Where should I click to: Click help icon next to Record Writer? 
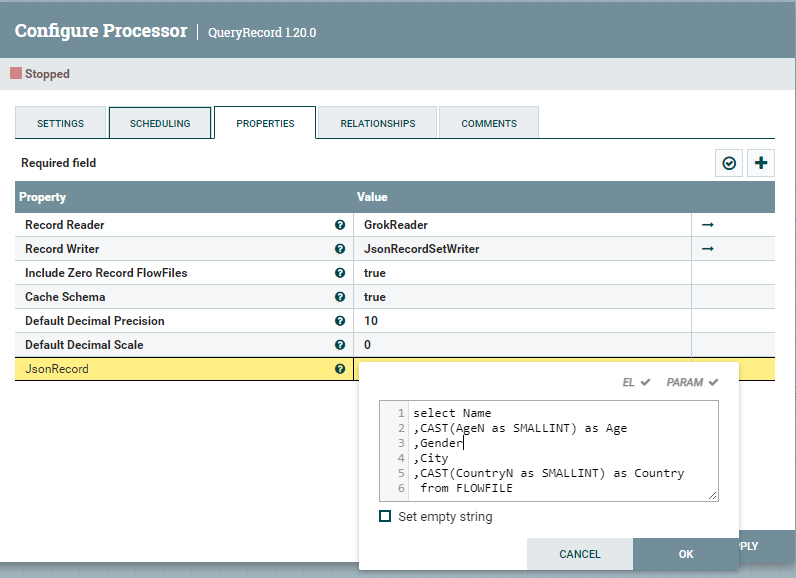point(340,249)
